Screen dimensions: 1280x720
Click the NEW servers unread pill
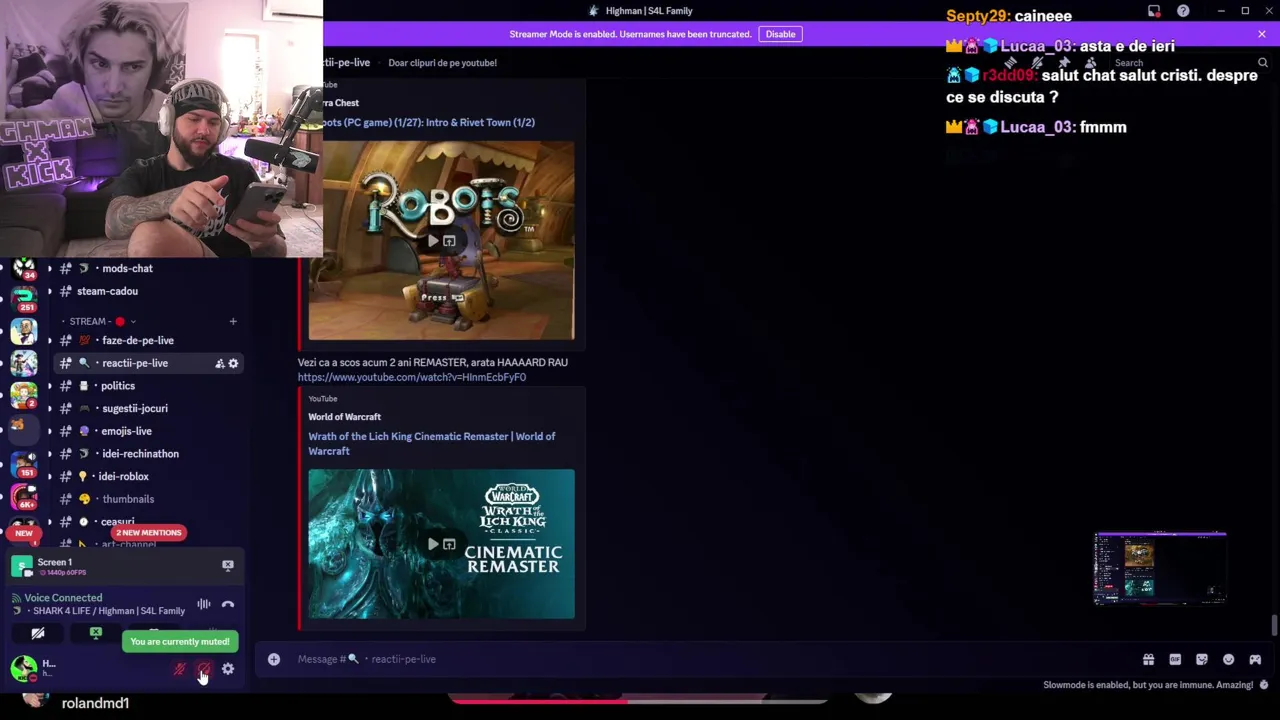[x=24, y=533]
